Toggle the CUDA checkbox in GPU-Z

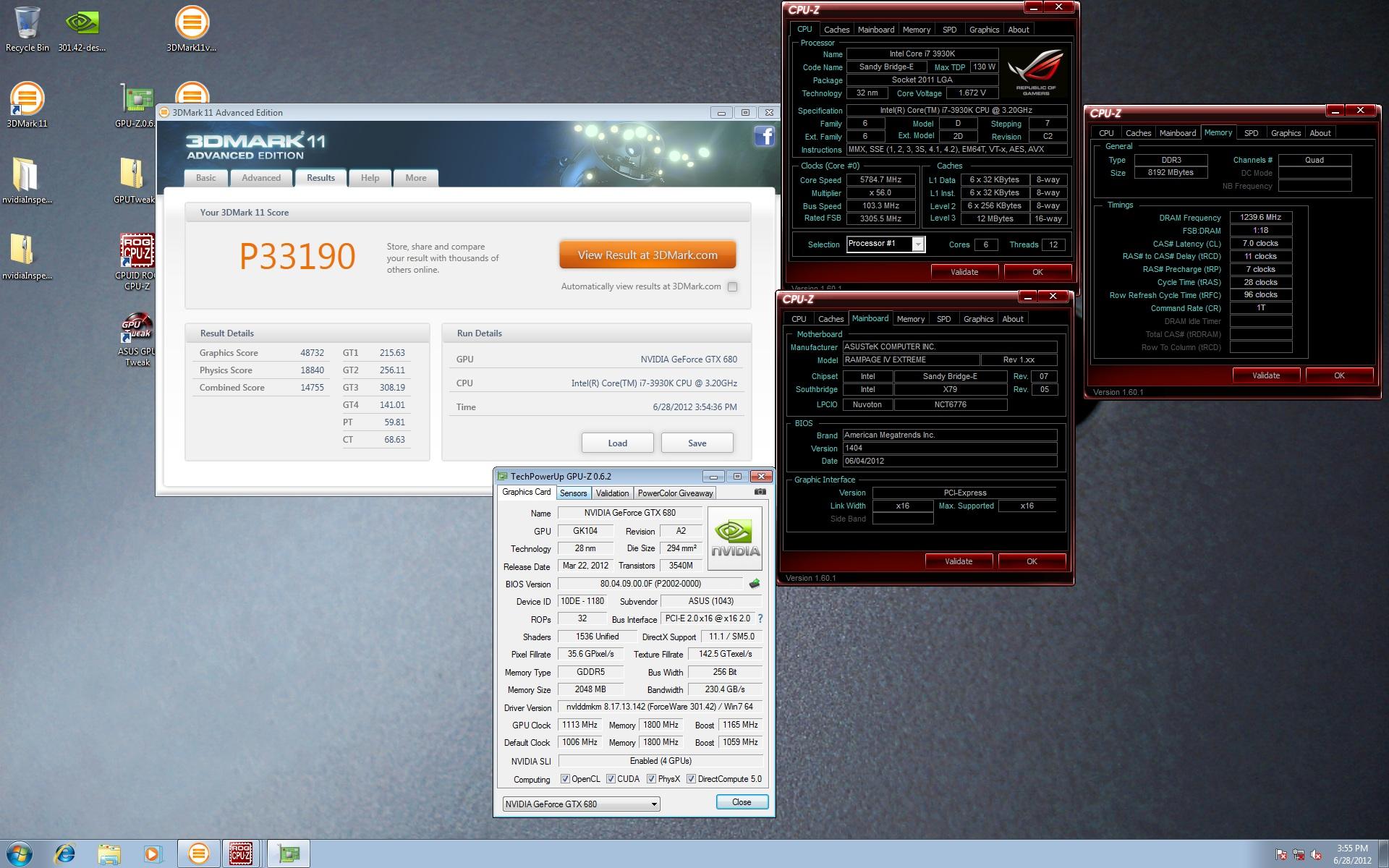(611, 779)
